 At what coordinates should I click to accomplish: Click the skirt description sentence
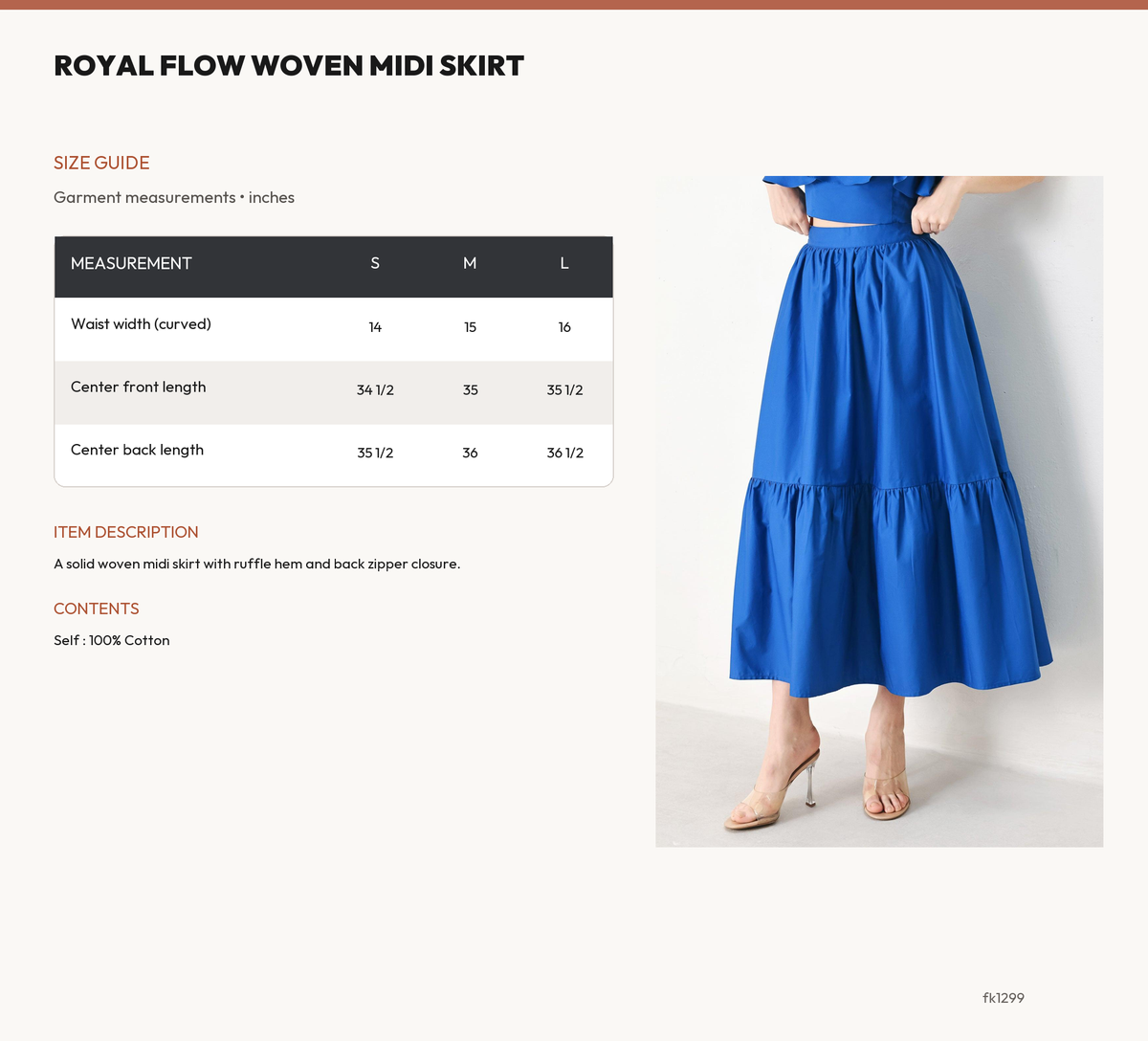tap(257, 565)
